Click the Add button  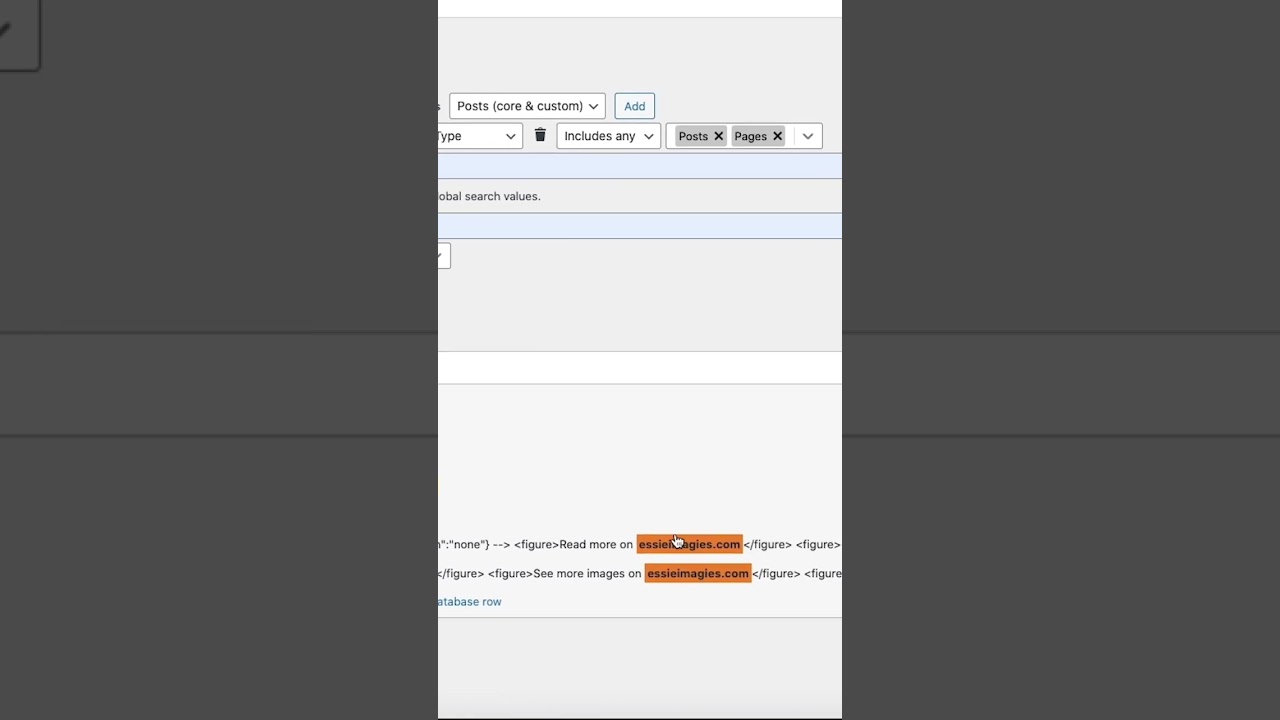pyautogui.click(x=634, y=106)
